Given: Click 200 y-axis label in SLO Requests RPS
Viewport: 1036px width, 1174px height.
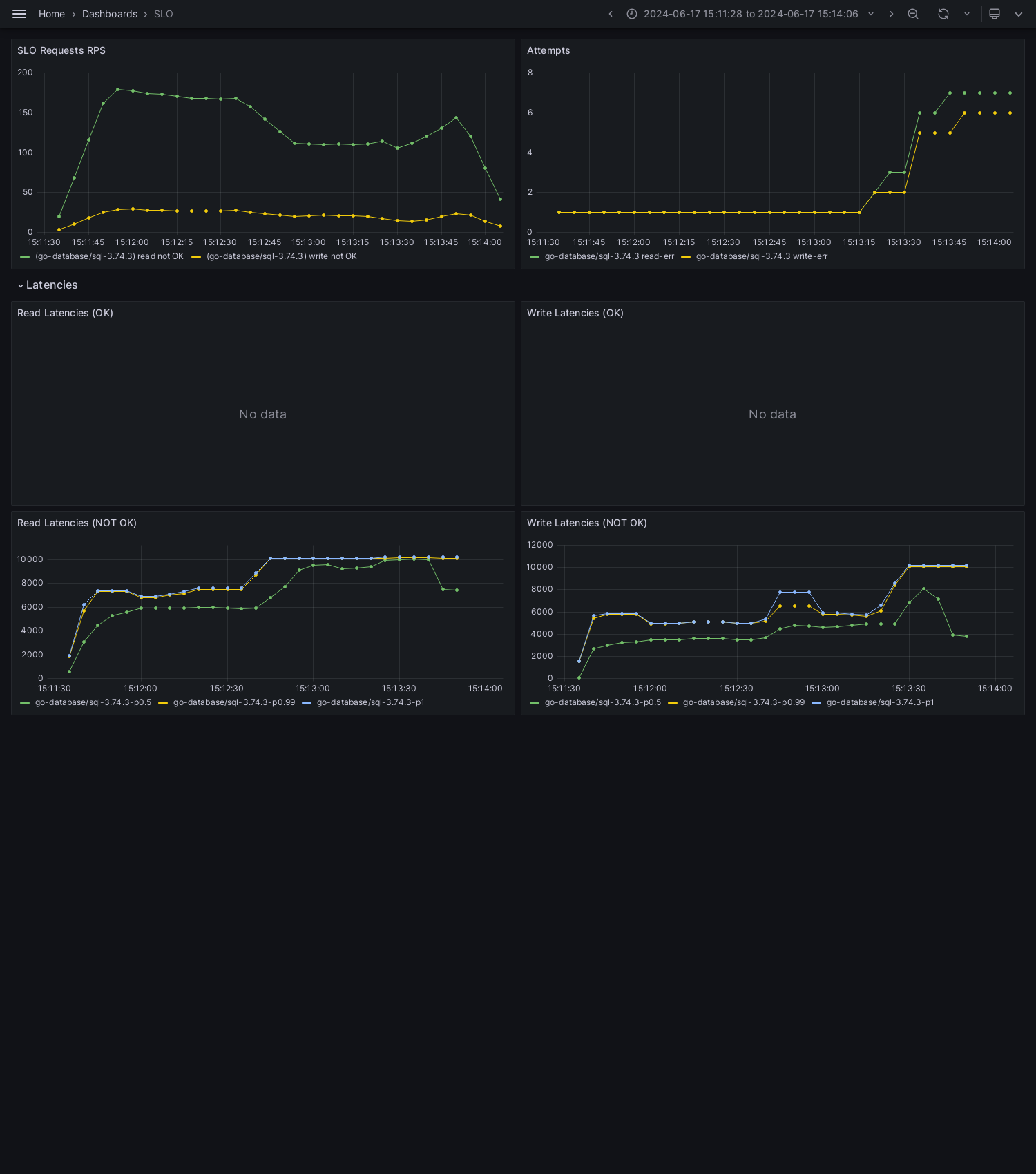Looking at the screenshot, I should point(25,73).
